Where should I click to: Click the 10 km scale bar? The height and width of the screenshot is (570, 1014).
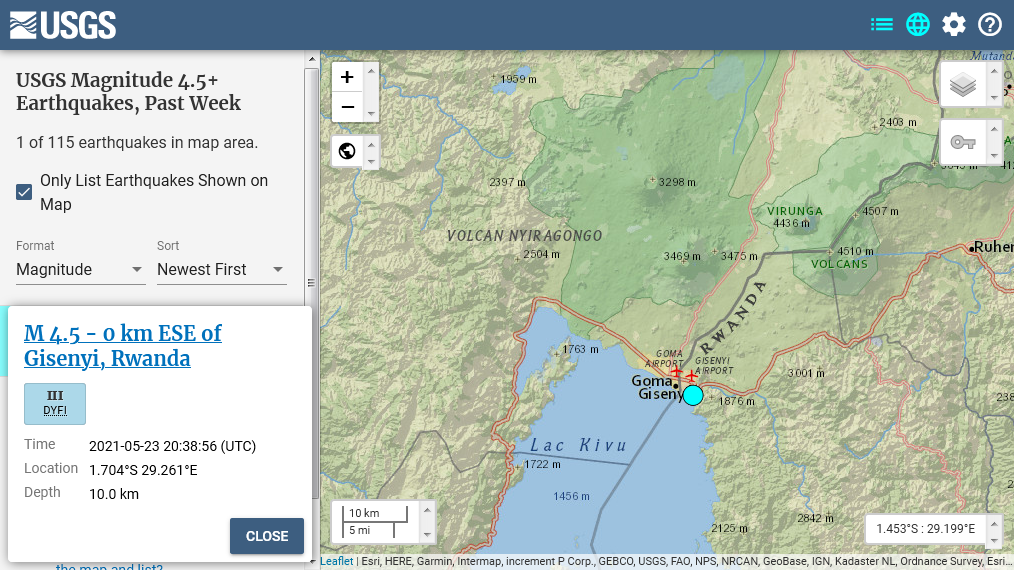click(x=376, y=514)
